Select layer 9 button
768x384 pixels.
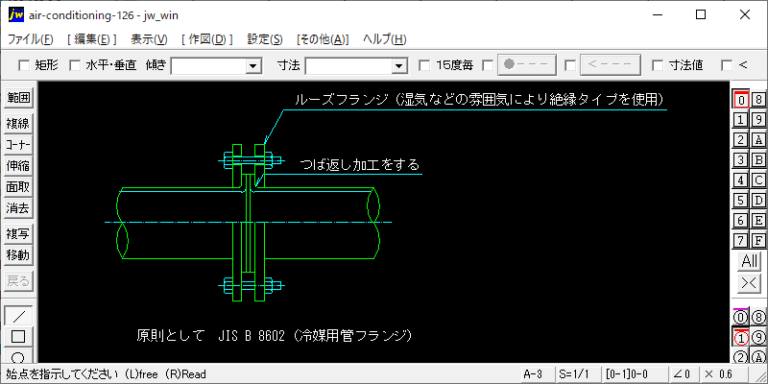pos(759,120)
